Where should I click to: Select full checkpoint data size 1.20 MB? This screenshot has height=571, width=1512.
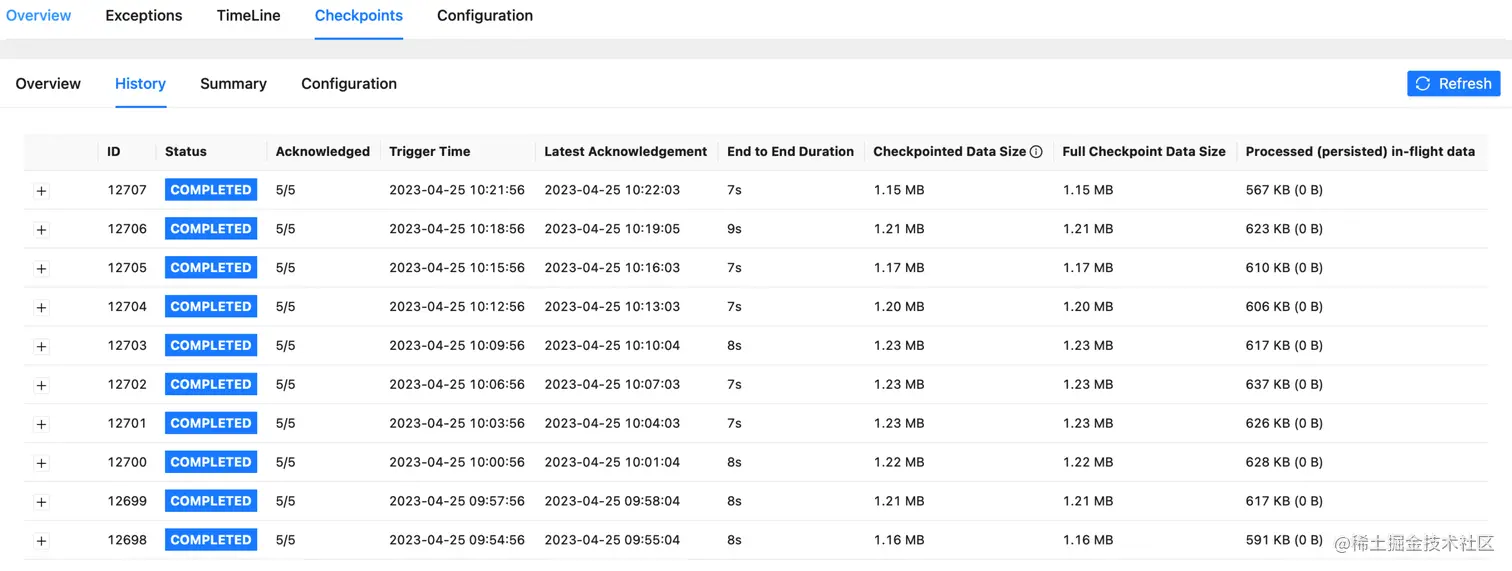click(x=1088, y=307)
